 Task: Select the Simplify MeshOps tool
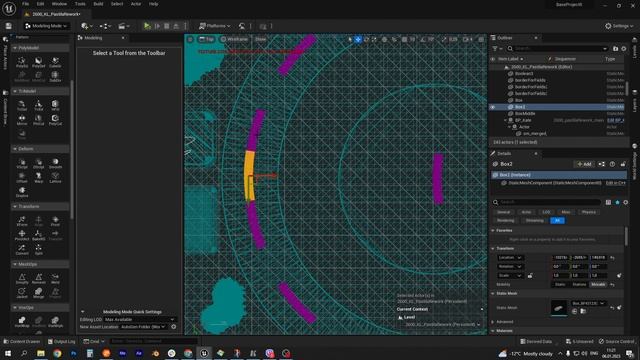point(22,279)
